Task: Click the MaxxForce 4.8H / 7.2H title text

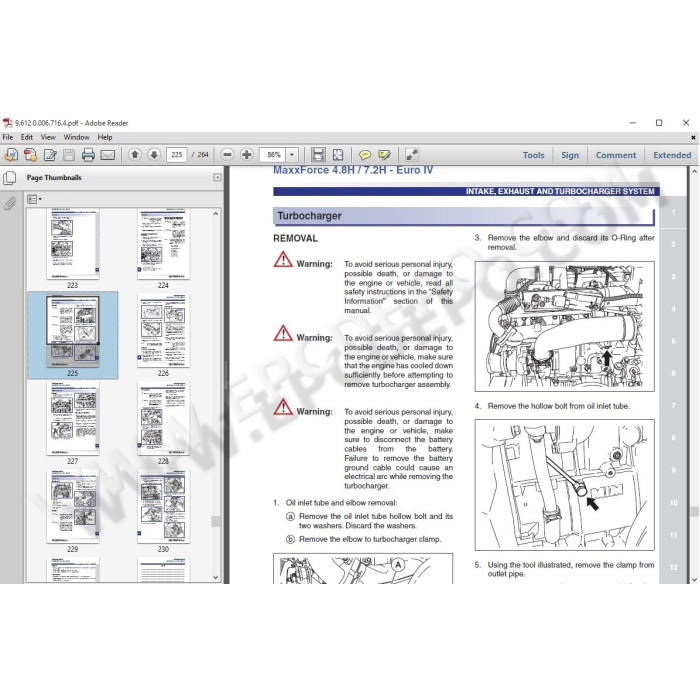Action: coord(353,170)
